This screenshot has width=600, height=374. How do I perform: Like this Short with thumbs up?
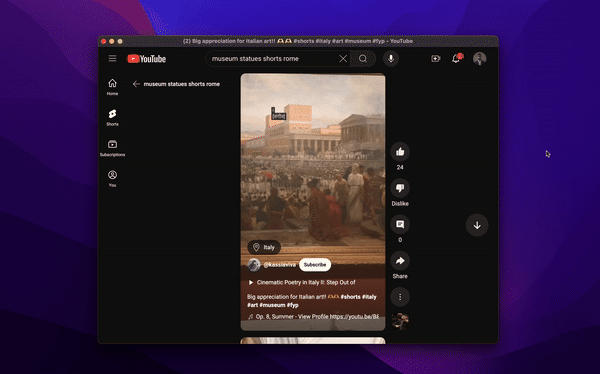(400, 152)
